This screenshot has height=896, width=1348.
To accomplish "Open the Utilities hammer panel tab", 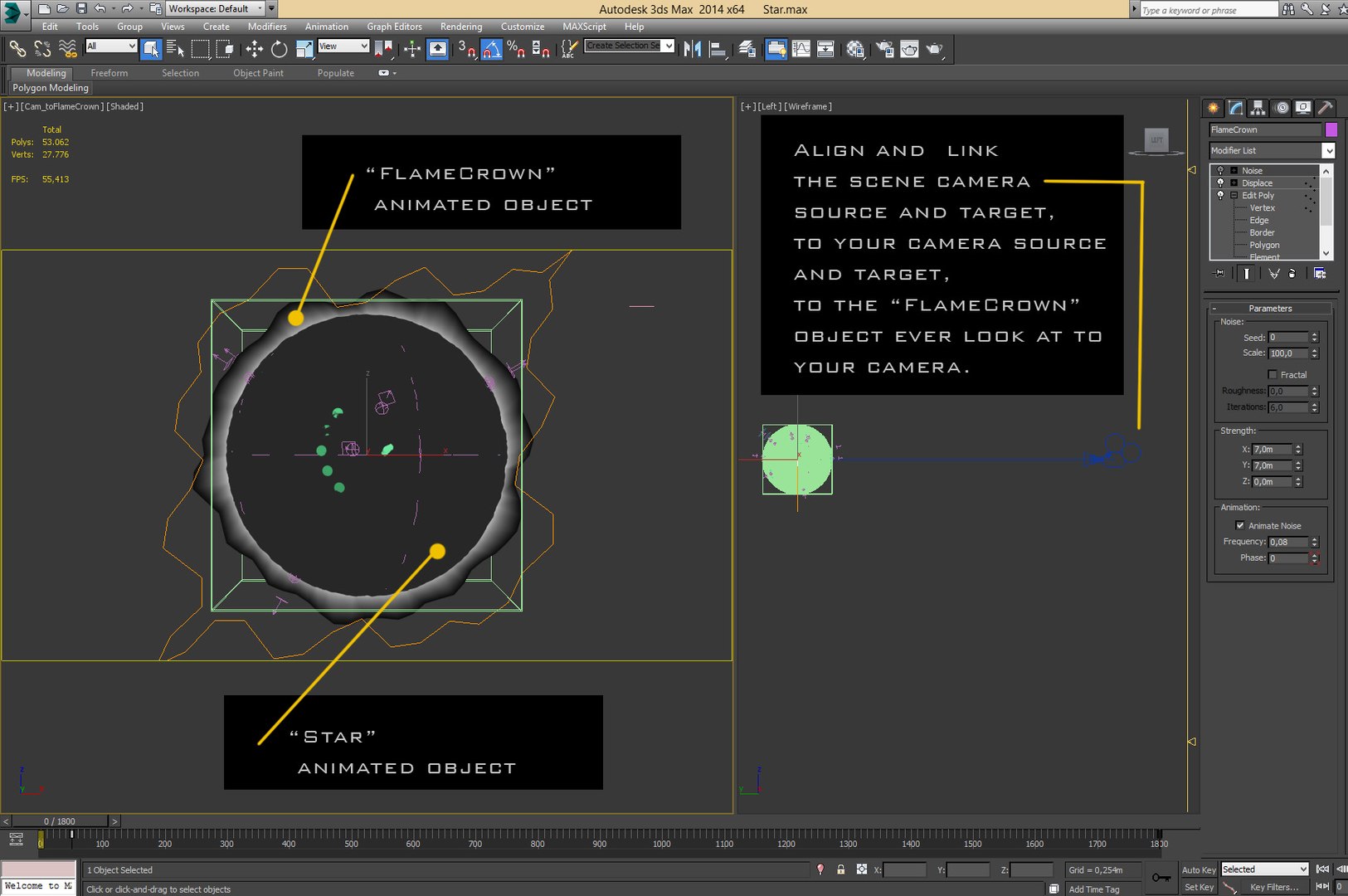I will pyautogui.click(x=1326, y=108).
